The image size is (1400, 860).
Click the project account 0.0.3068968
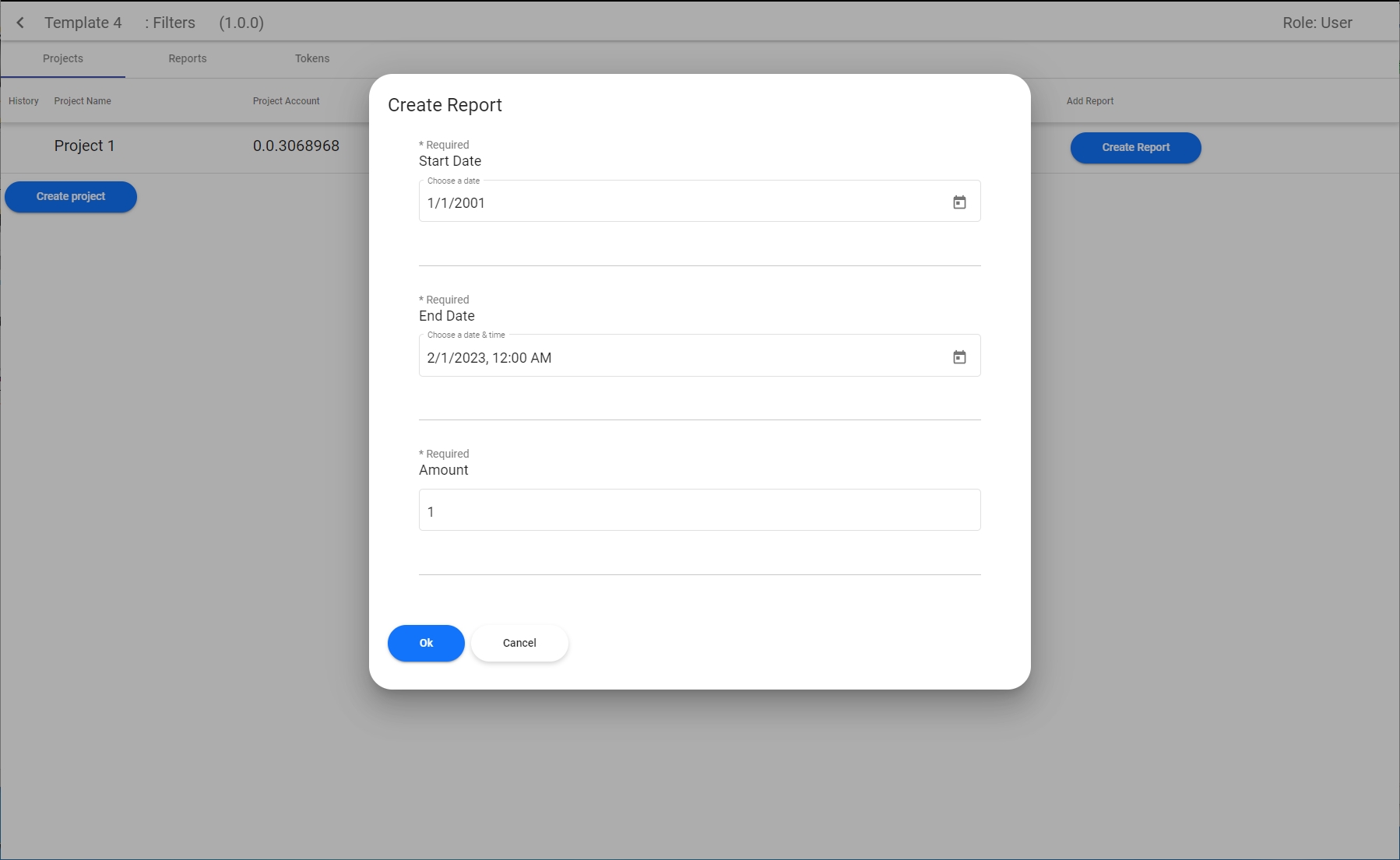click(x=296, y=146)
